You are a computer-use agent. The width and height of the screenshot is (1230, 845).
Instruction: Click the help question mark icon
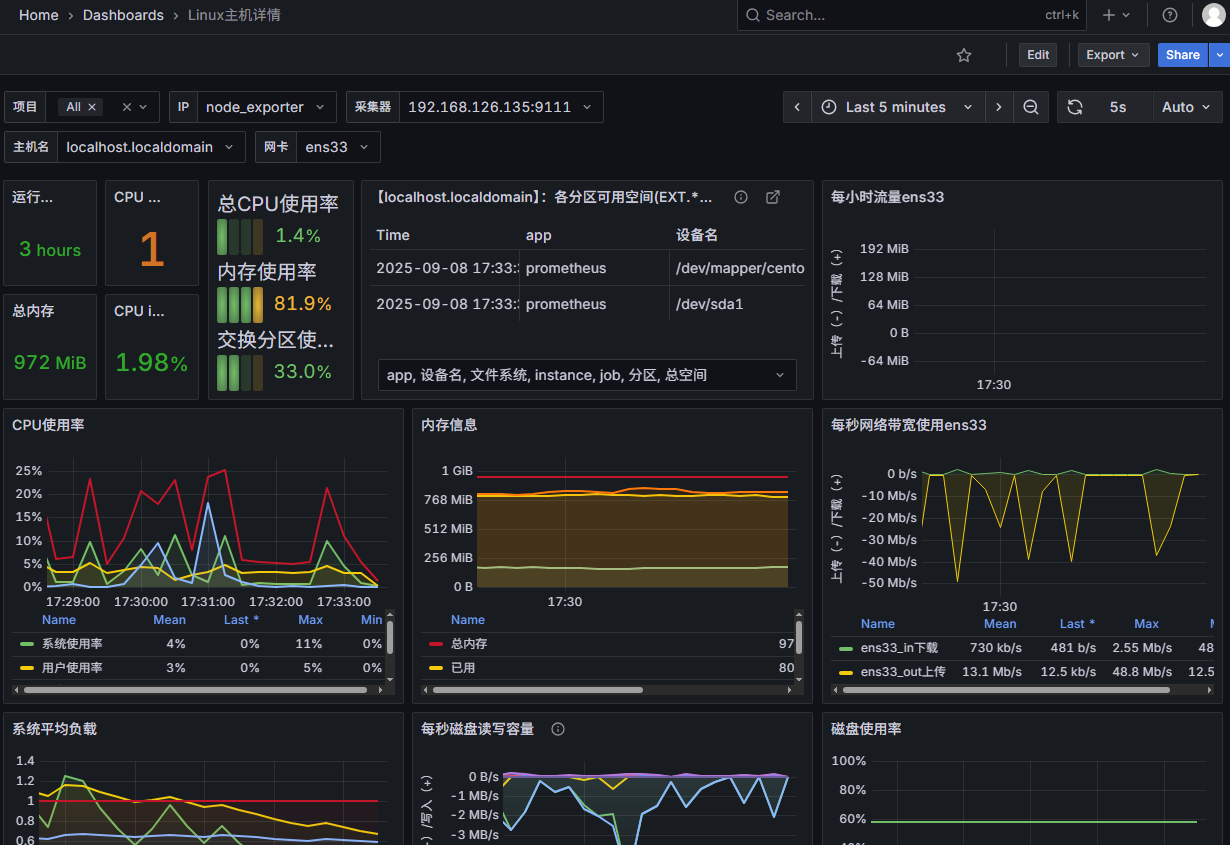[1169, 15]
